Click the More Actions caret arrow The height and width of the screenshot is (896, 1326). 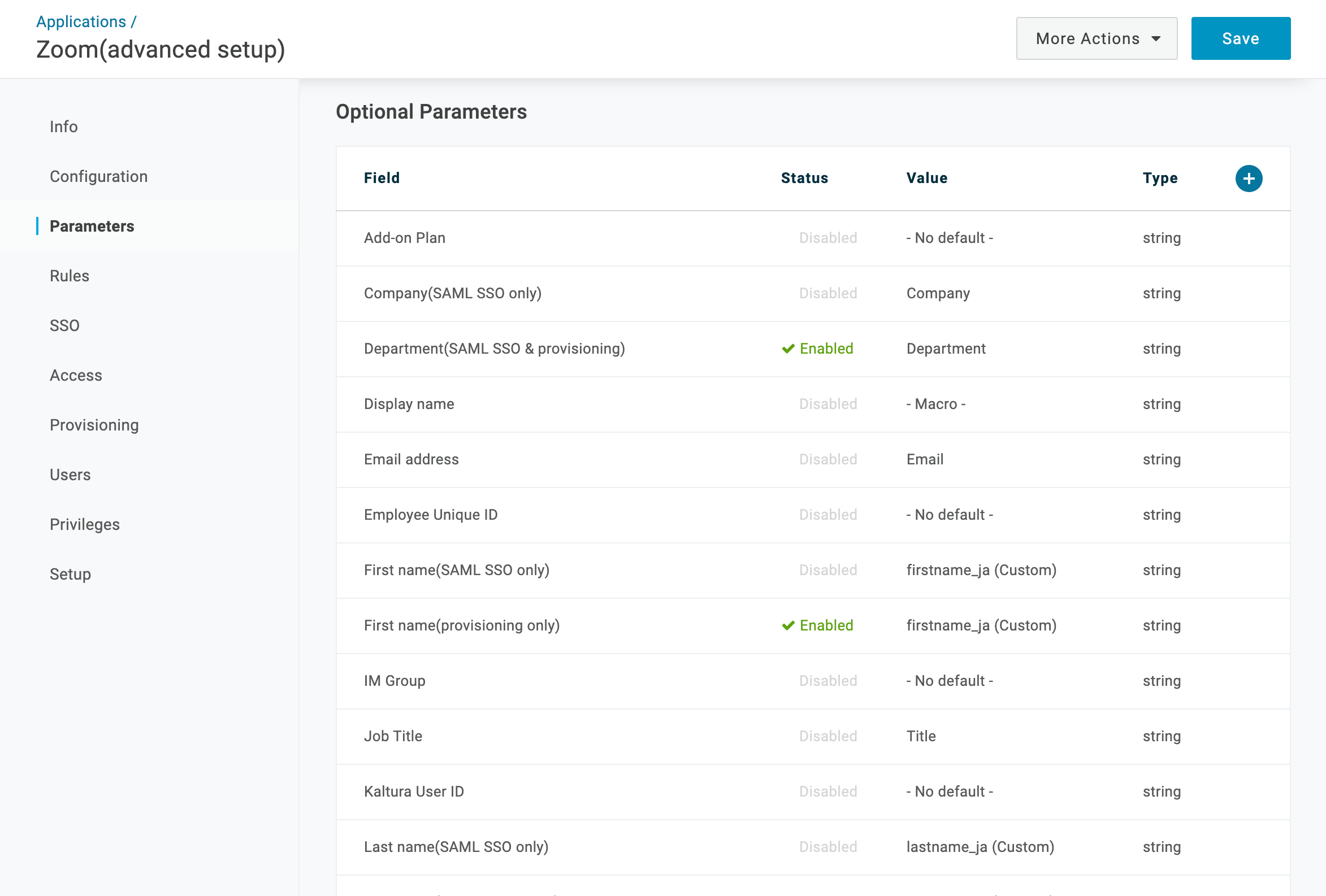1156,39
